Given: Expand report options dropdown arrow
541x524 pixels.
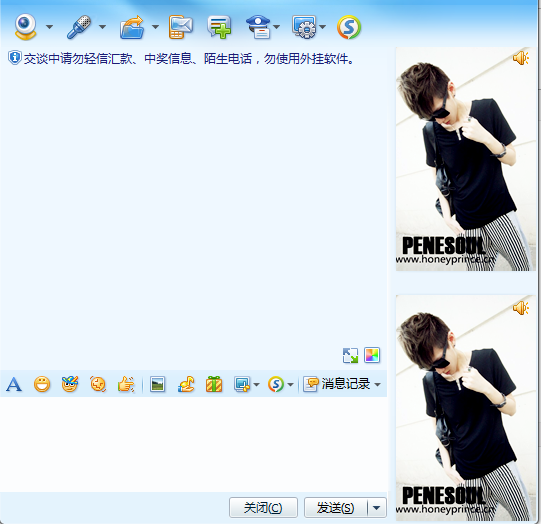Looking at the screenshot, I should coord(276,27).
